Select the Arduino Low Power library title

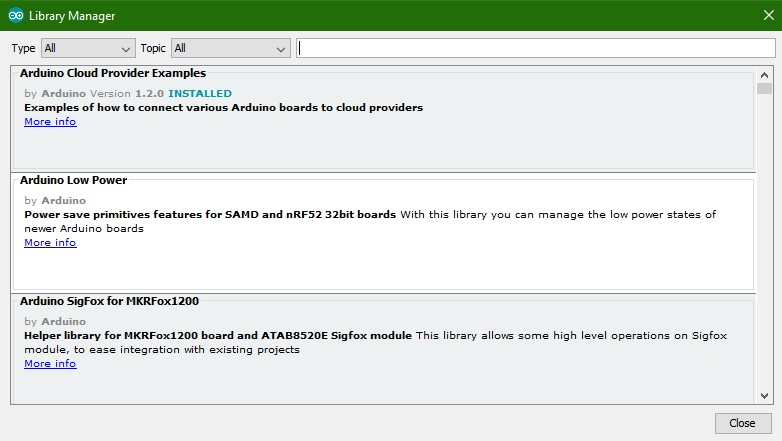click(73, 180)
